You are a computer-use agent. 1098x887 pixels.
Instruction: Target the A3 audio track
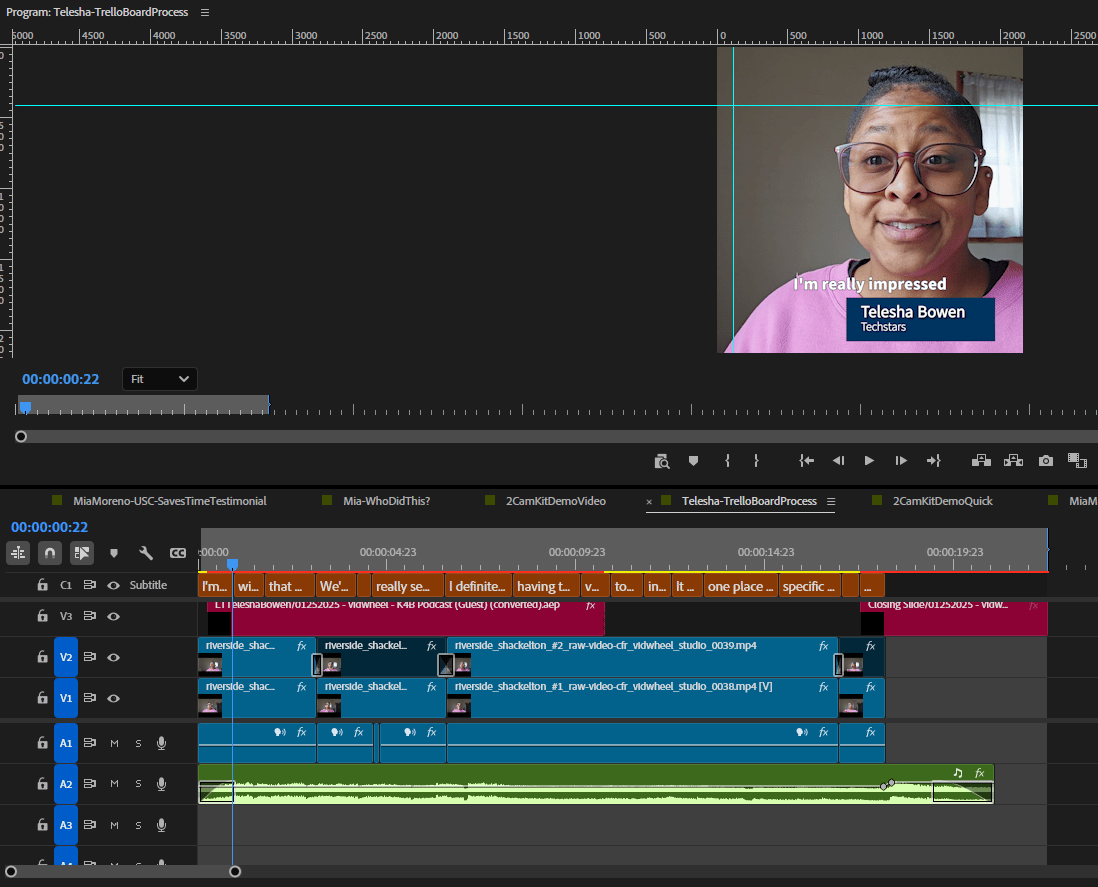[x=66, y=825]
